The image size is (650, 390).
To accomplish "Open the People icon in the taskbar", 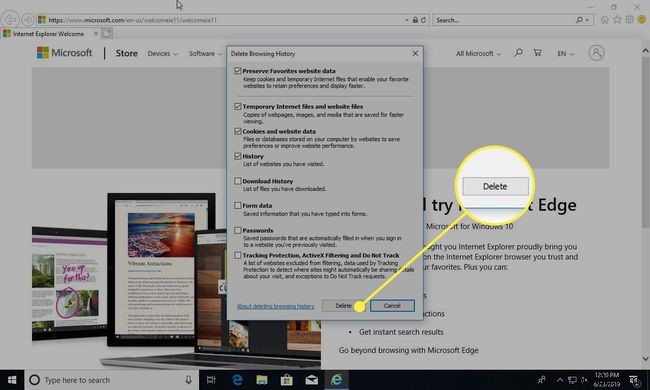I will click(541, 380).
